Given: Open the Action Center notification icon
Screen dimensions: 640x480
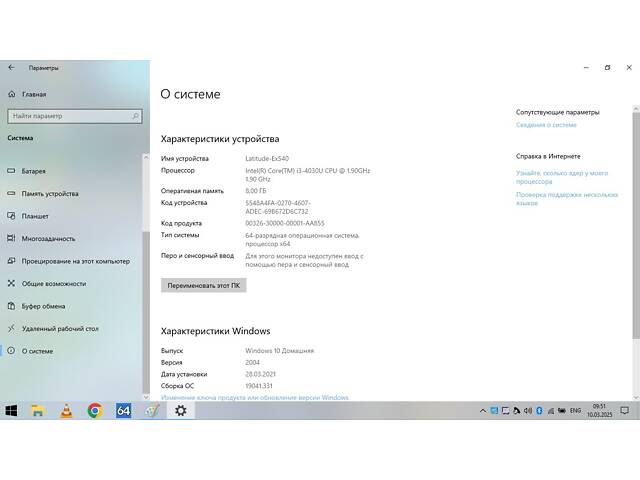Looking at the screenshot, I should [x=624, y=411].
